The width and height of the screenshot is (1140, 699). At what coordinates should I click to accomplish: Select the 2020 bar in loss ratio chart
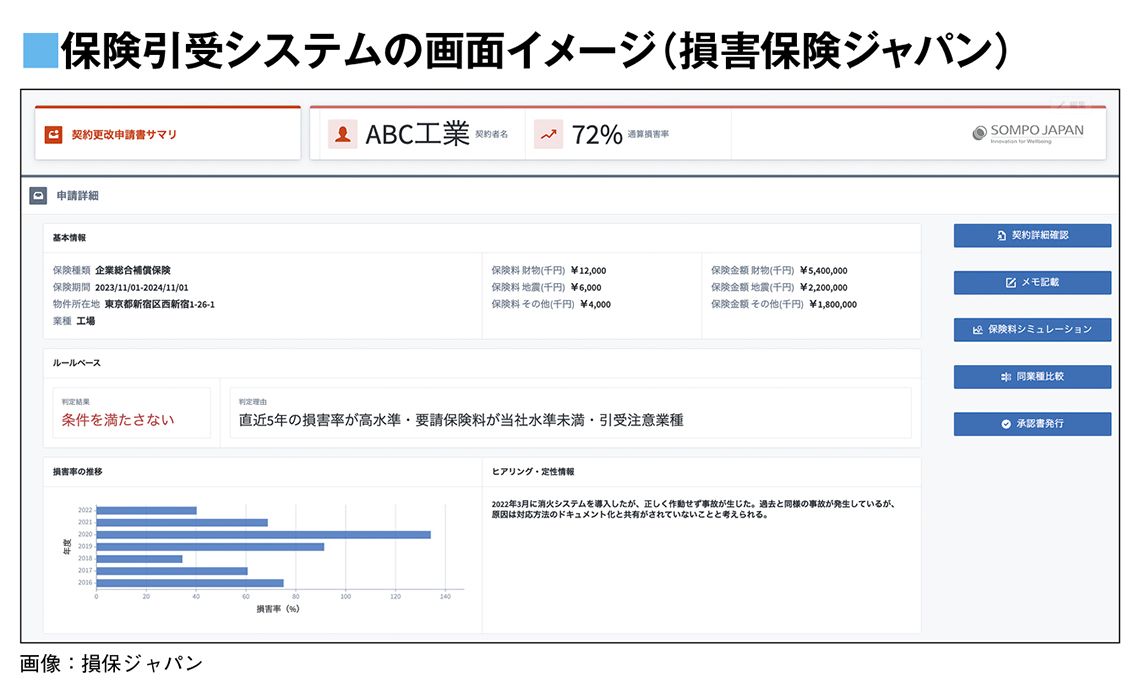point(263,534)
